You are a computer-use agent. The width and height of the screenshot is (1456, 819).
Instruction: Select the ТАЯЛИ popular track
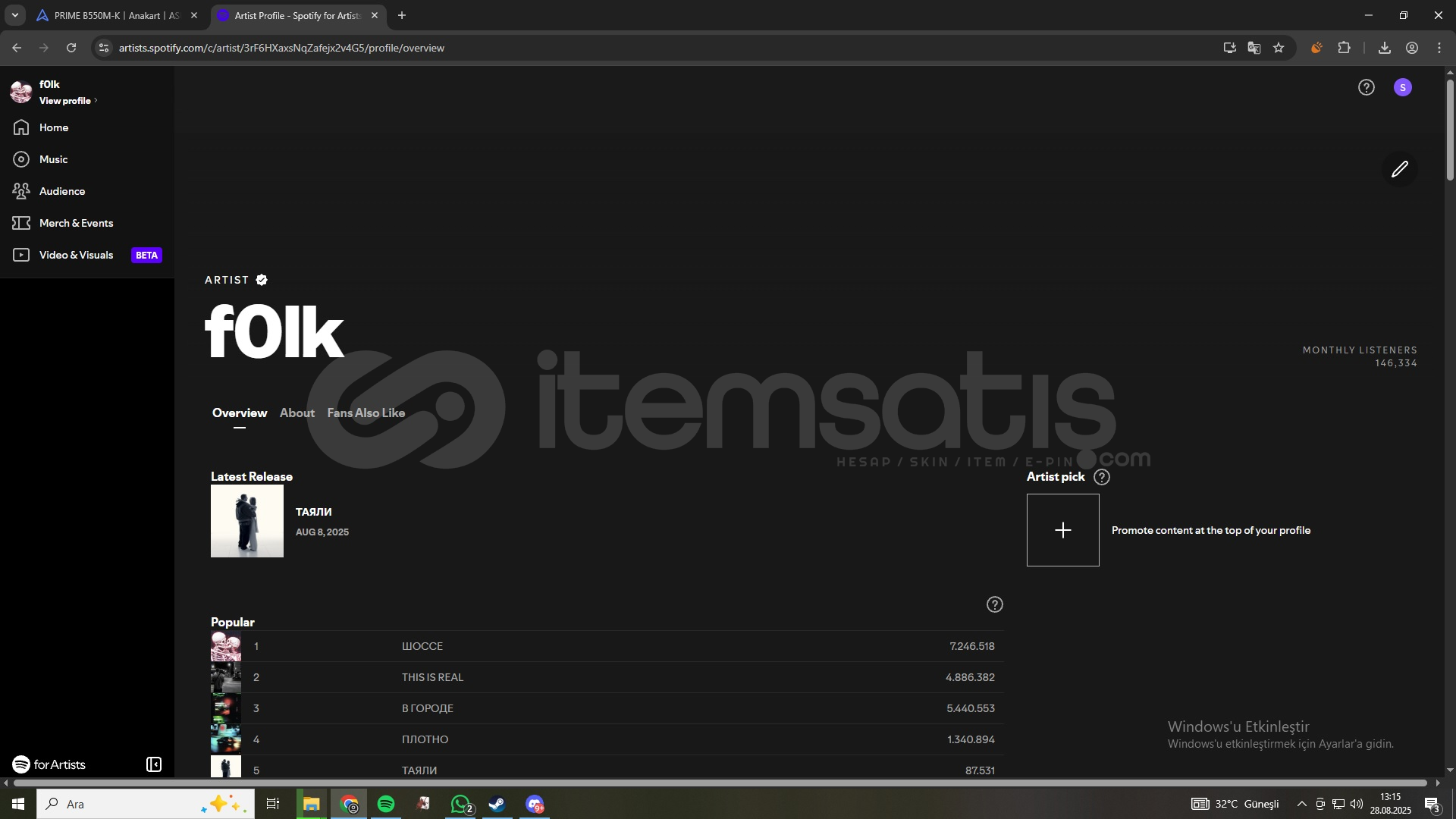point(607,767)
